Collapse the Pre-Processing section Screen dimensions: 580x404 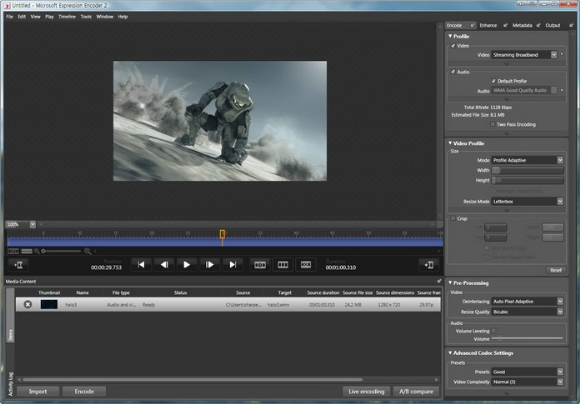click(450, 283)
